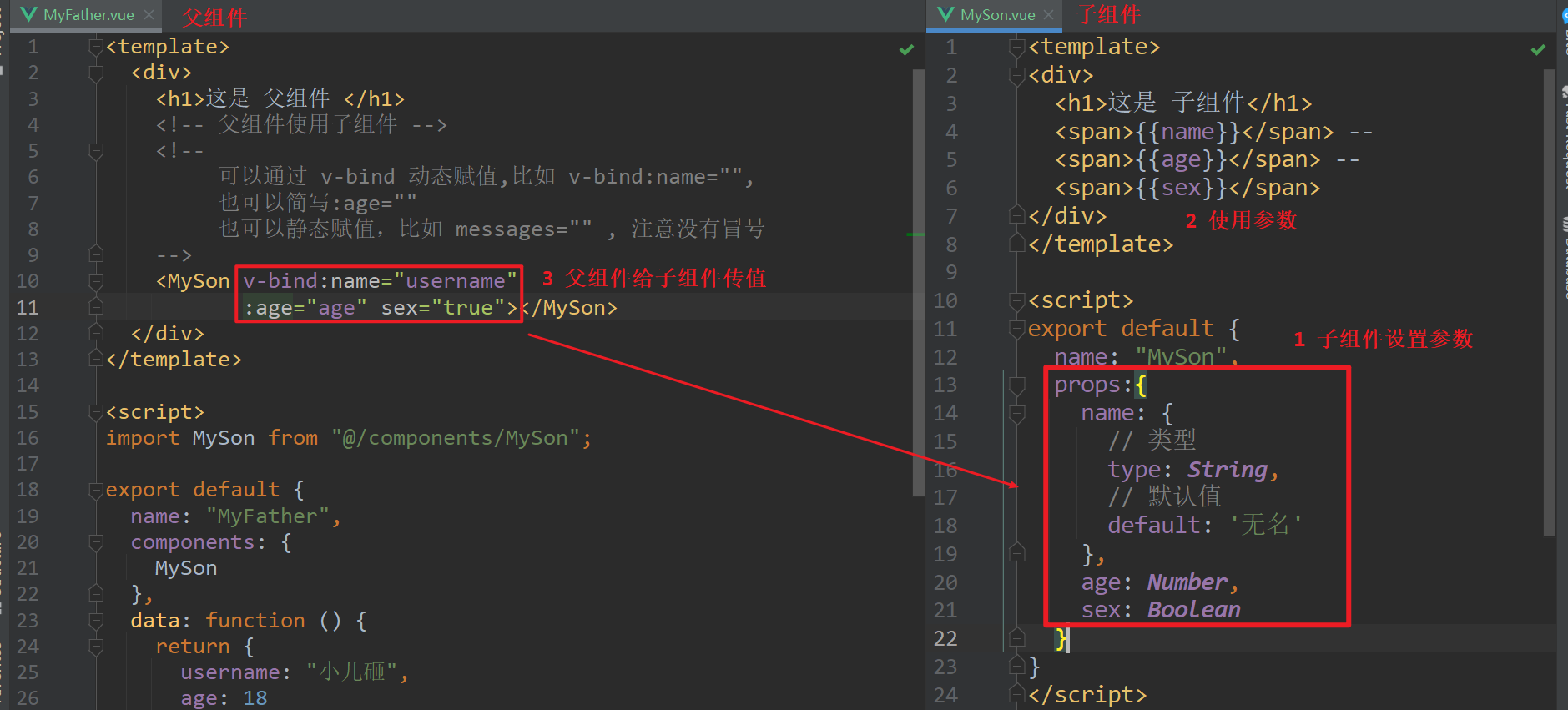The width and height of the screenshot is (1568, 710).
Task: Collapse the <script> block in MySon.vue
Action: click(1016, 301)
